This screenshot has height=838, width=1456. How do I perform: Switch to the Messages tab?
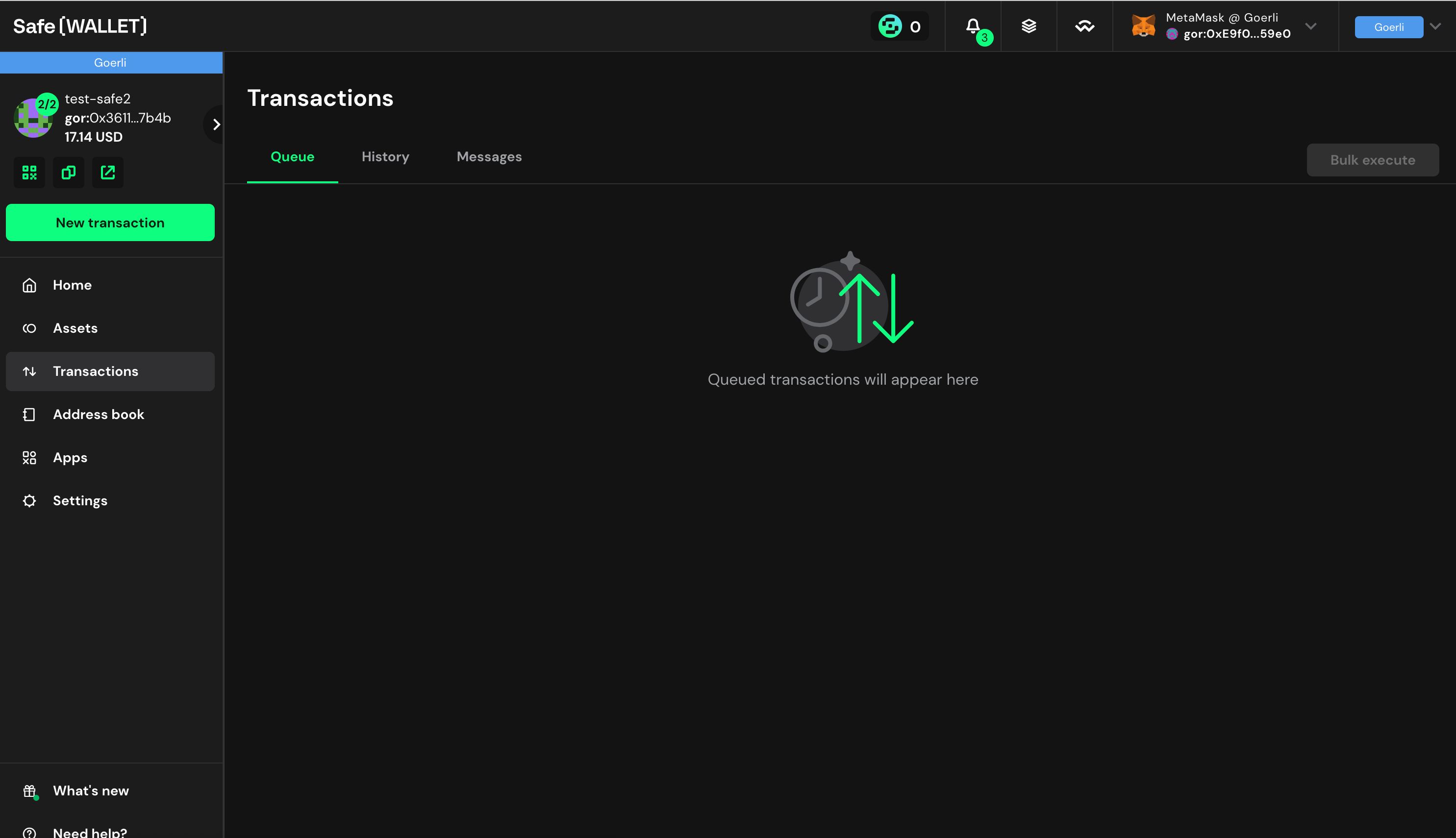coord(489,156)
